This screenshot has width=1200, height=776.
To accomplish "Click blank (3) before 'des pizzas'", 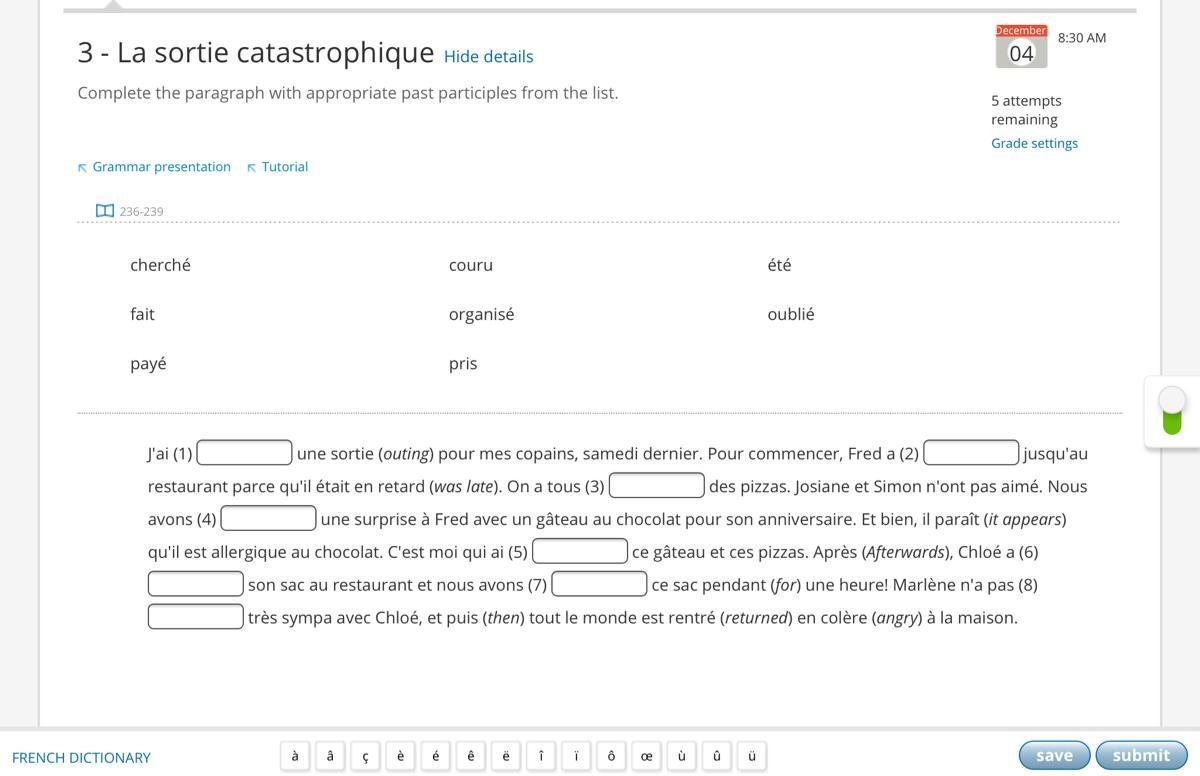I will click(x=656, y=486).
